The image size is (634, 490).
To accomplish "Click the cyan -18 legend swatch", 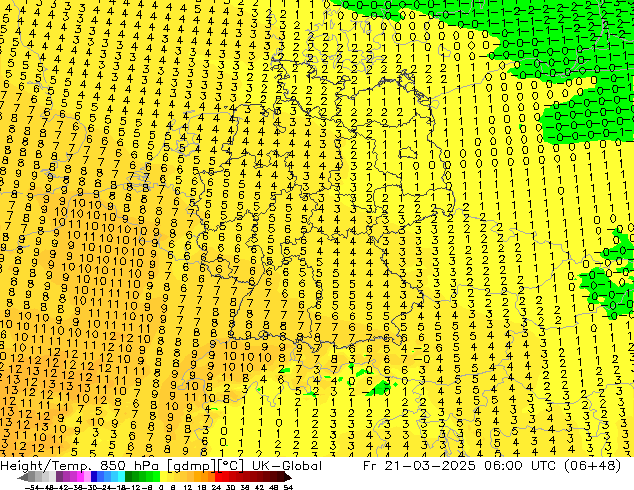I will coord(122,476).
